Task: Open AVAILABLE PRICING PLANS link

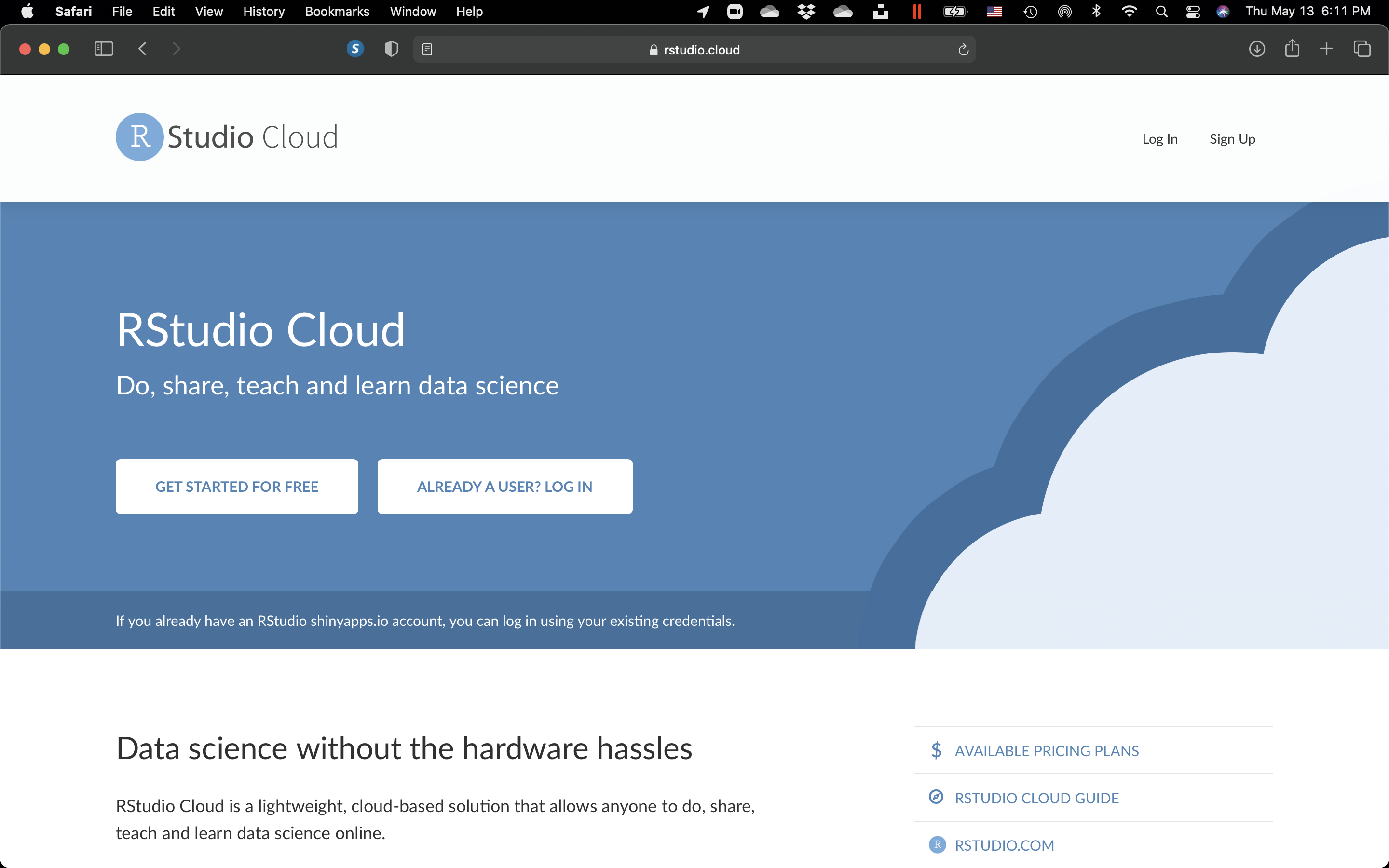Action: pos(1047,750)
